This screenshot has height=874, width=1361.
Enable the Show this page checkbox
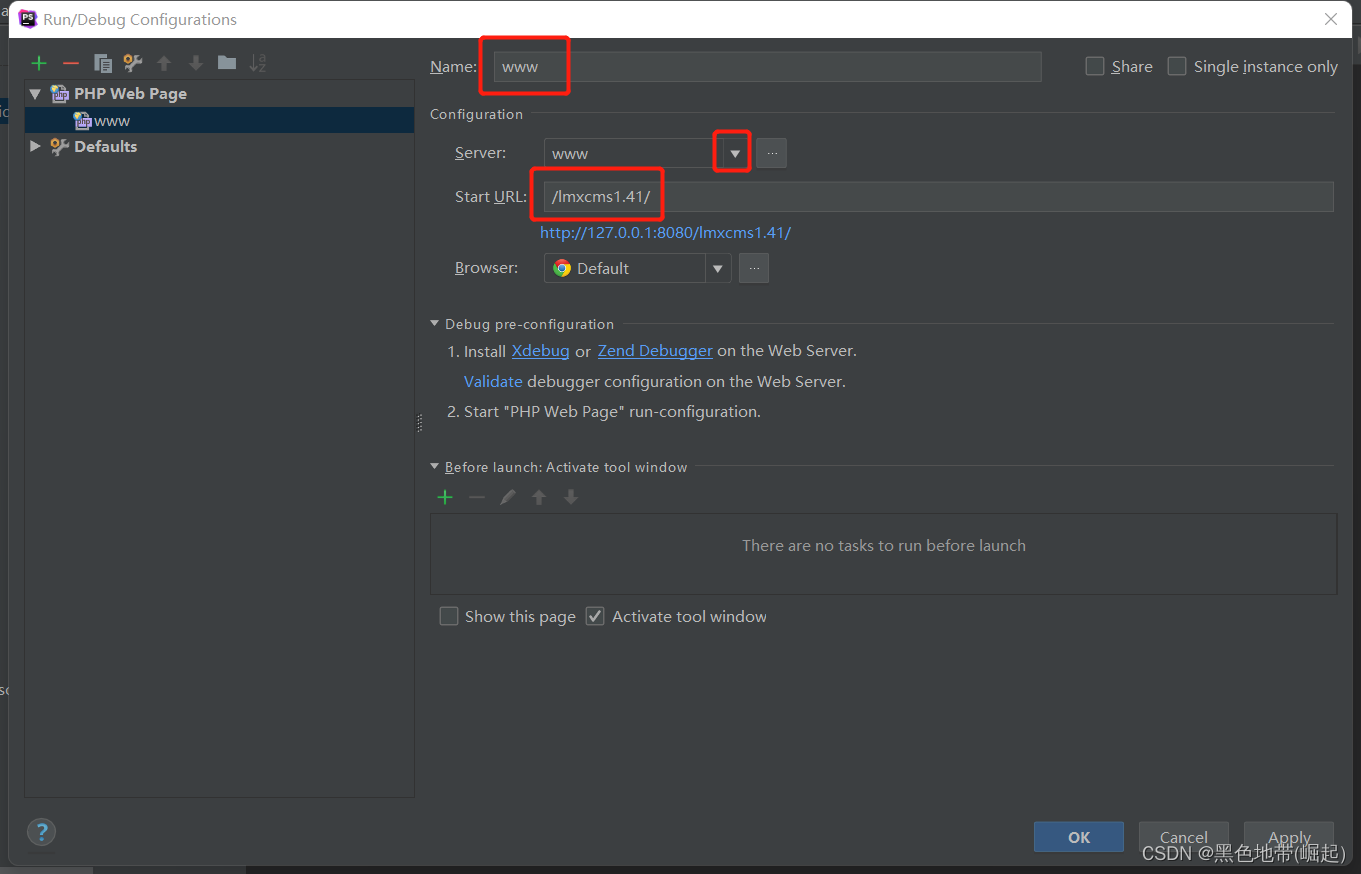[x=449, y=616]
